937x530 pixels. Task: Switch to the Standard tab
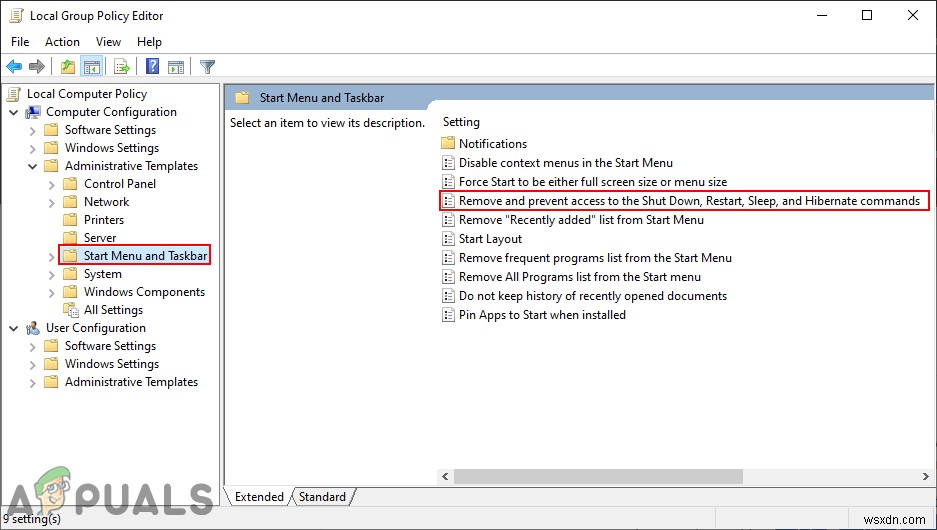pos(323,497)
